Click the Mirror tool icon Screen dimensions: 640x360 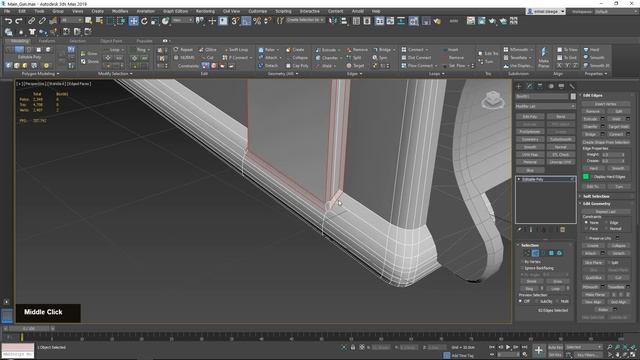tap(333, 21)
